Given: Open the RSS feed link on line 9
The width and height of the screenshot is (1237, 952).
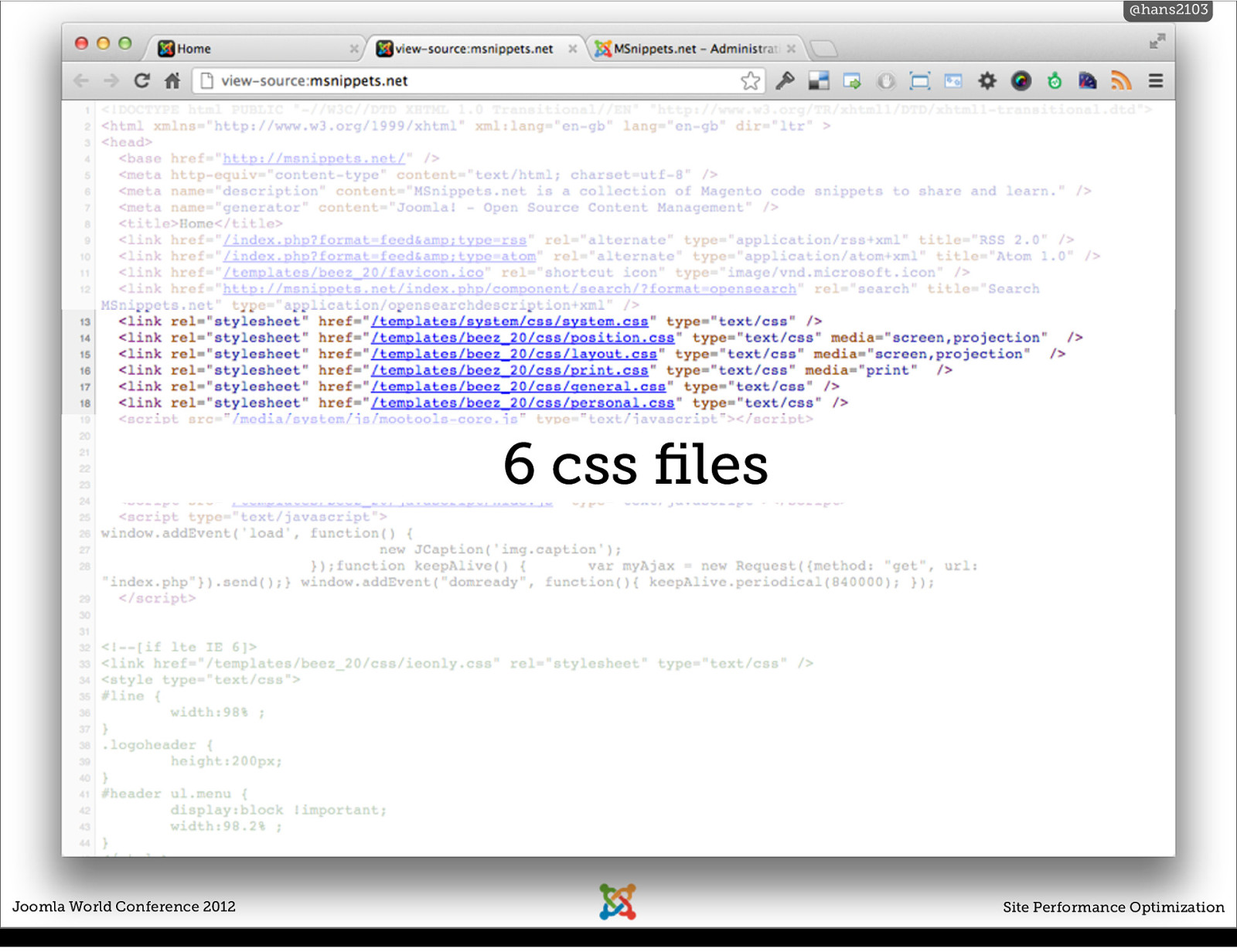Looking at the screenshot, I should point(375,240).
